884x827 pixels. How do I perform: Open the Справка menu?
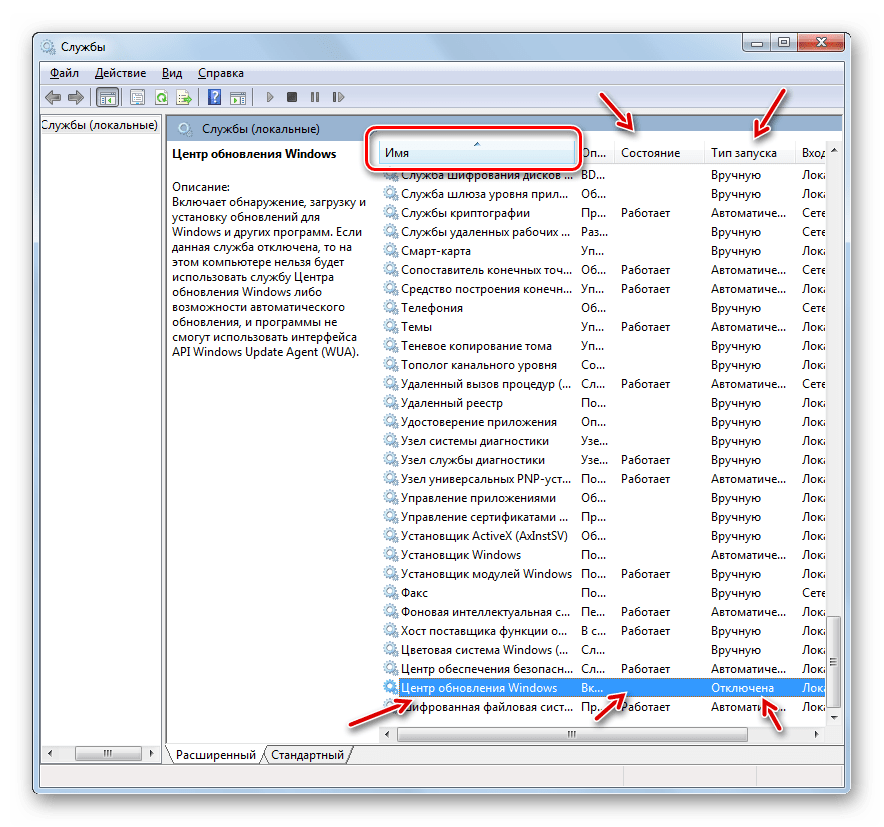coord(221,73)
